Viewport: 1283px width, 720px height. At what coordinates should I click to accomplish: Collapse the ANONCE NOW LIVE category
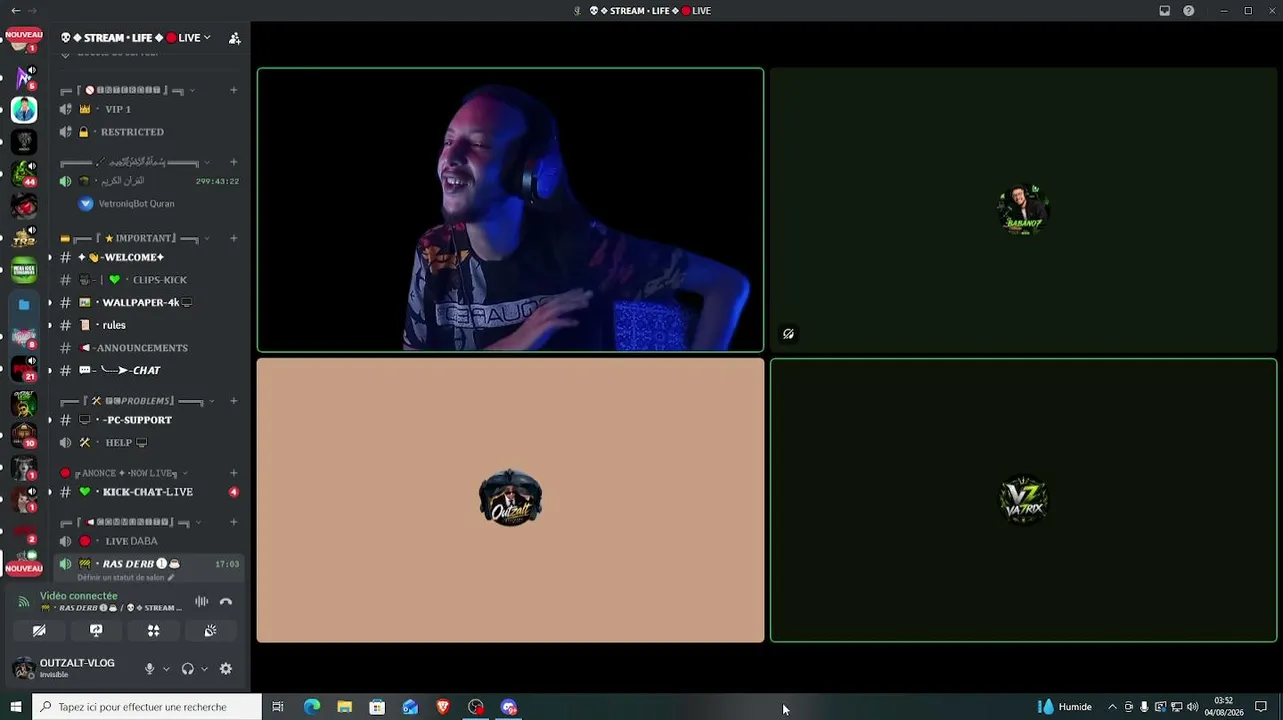point(125,473)
